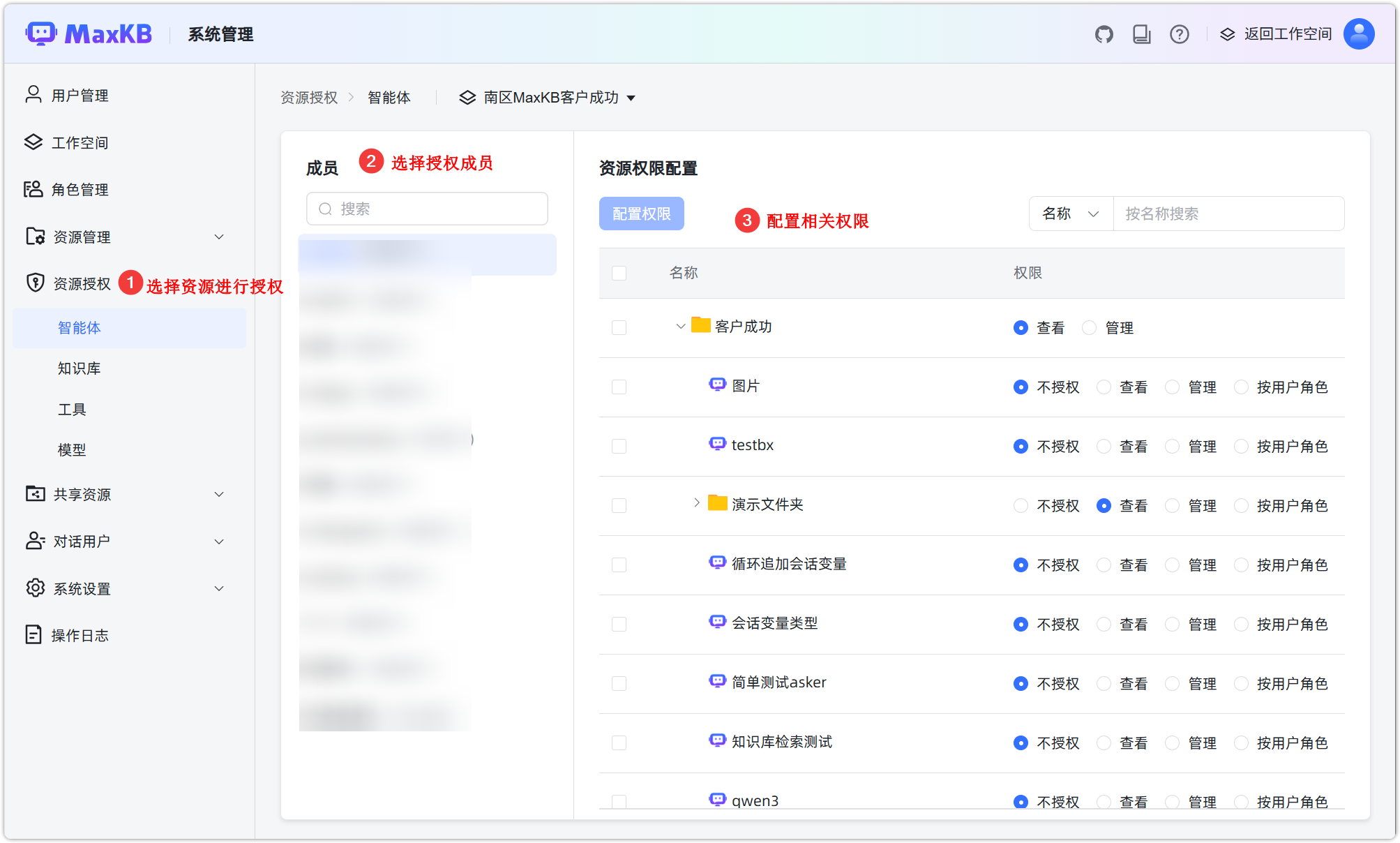1400x843 pixels.
Task: Click the user avatar in top right
Action: point(1359,33)
